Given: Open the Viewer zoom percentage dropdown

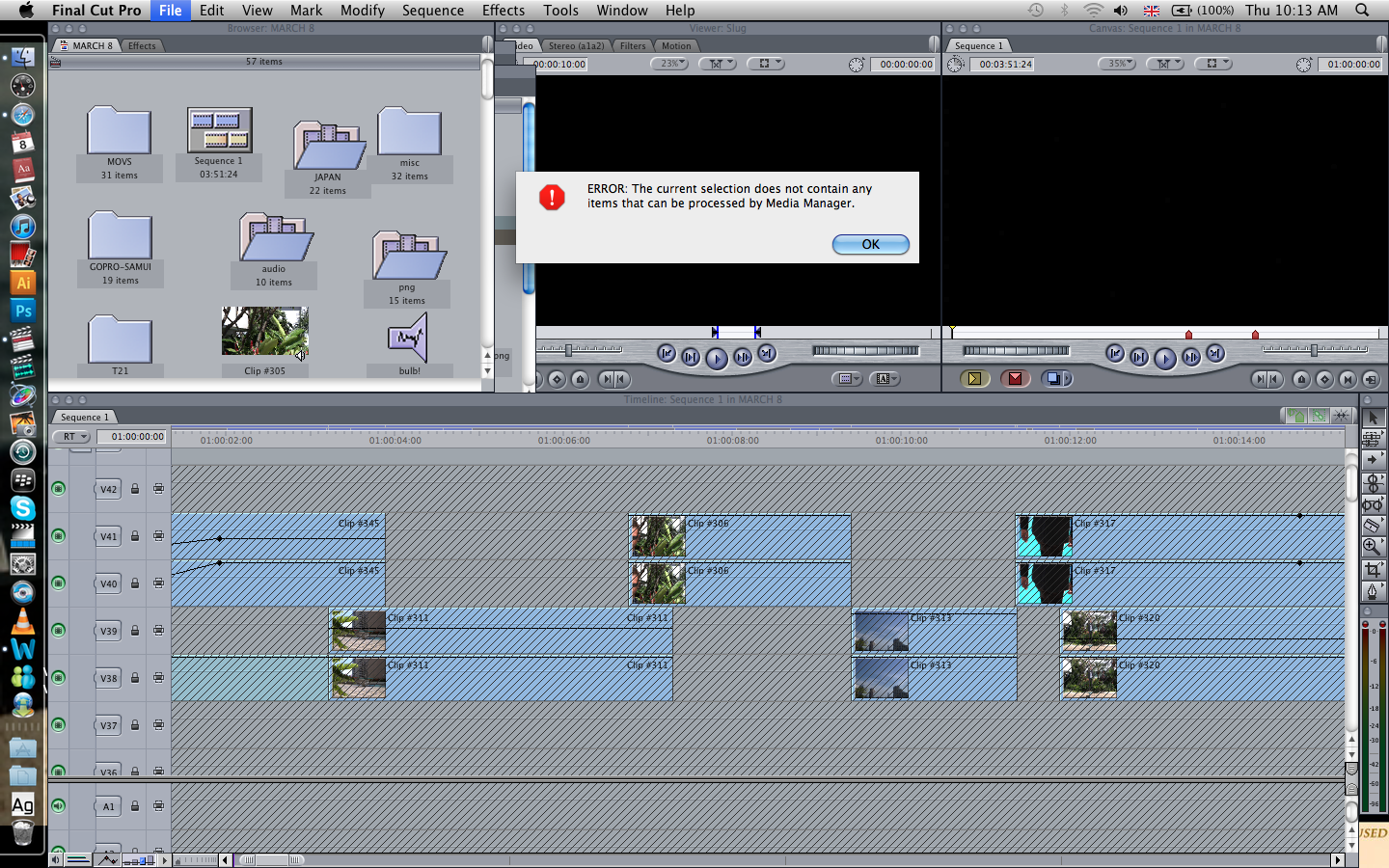Looking at the screenshot, I should pos(669,64).
